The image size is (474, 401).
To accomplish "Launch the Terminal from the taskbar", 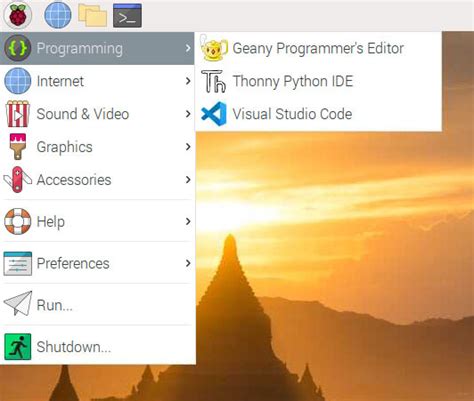I will tap(127, 15).
